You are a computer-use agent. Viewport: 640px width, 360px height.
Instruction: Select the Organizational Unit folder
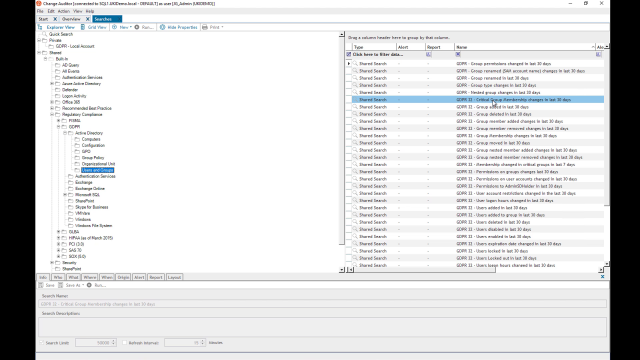pos(98,164)
